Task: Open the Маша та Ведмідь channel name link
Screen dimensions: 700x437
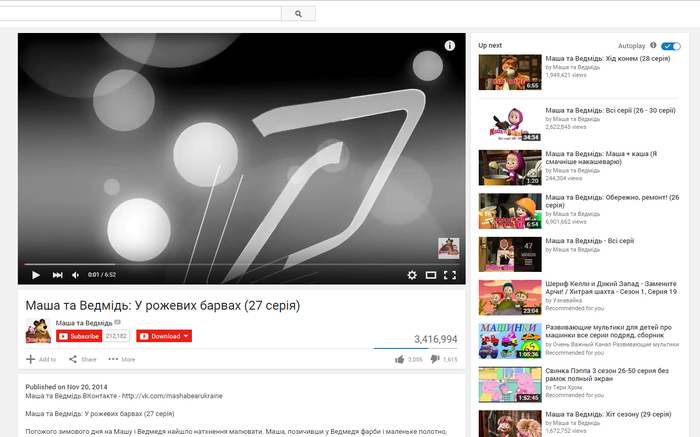Action: pyautogui.click(x=84, y=323)
